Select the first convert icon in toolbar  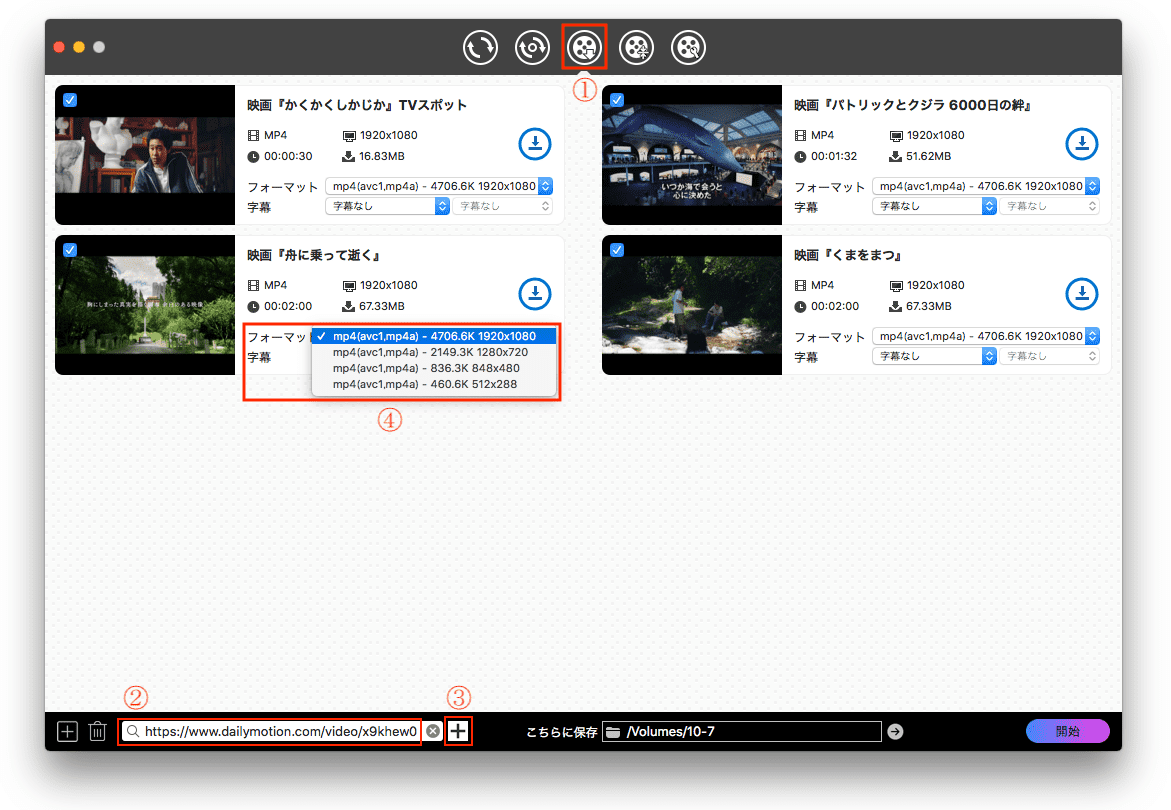coord(480,46)
